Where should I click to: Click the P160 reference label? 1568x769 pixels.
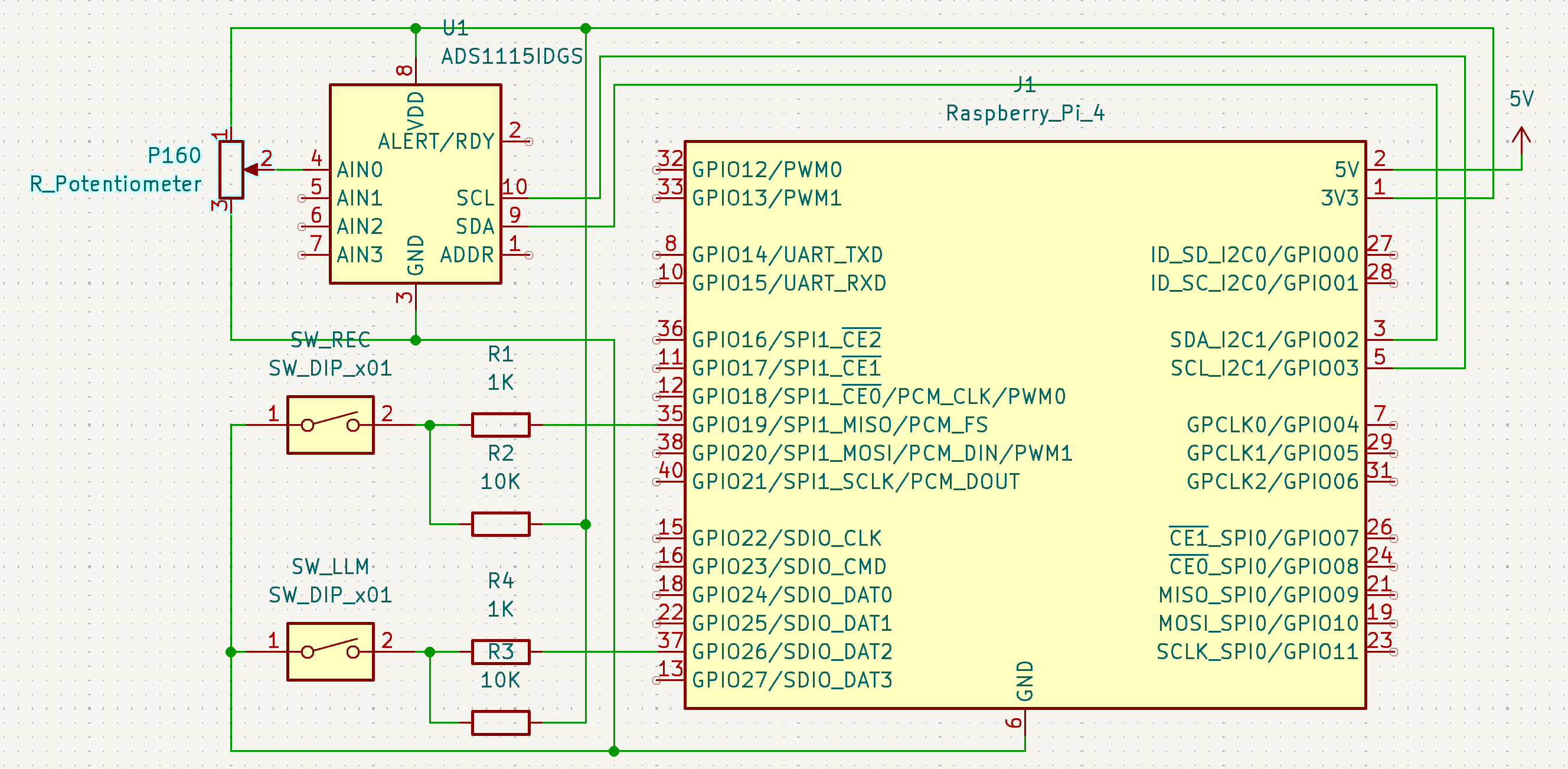(174, 155)
